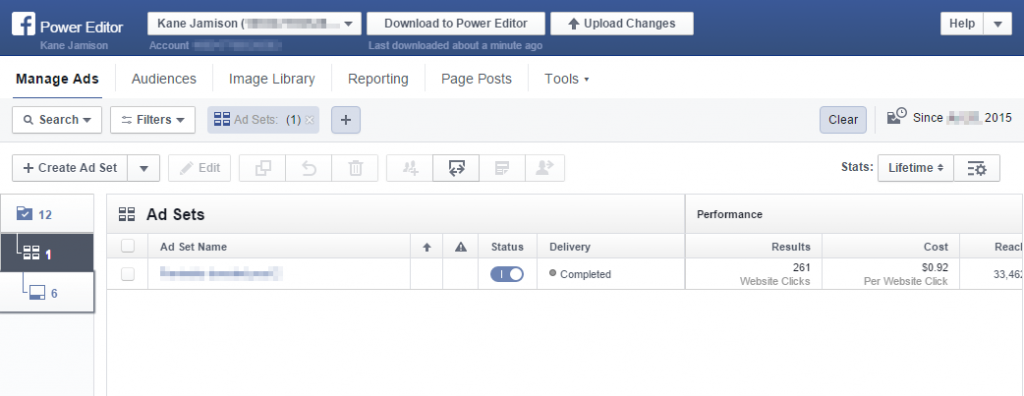1024x396 pixels.
Task: Click the Results column header
Action: (x=790, y=247)
